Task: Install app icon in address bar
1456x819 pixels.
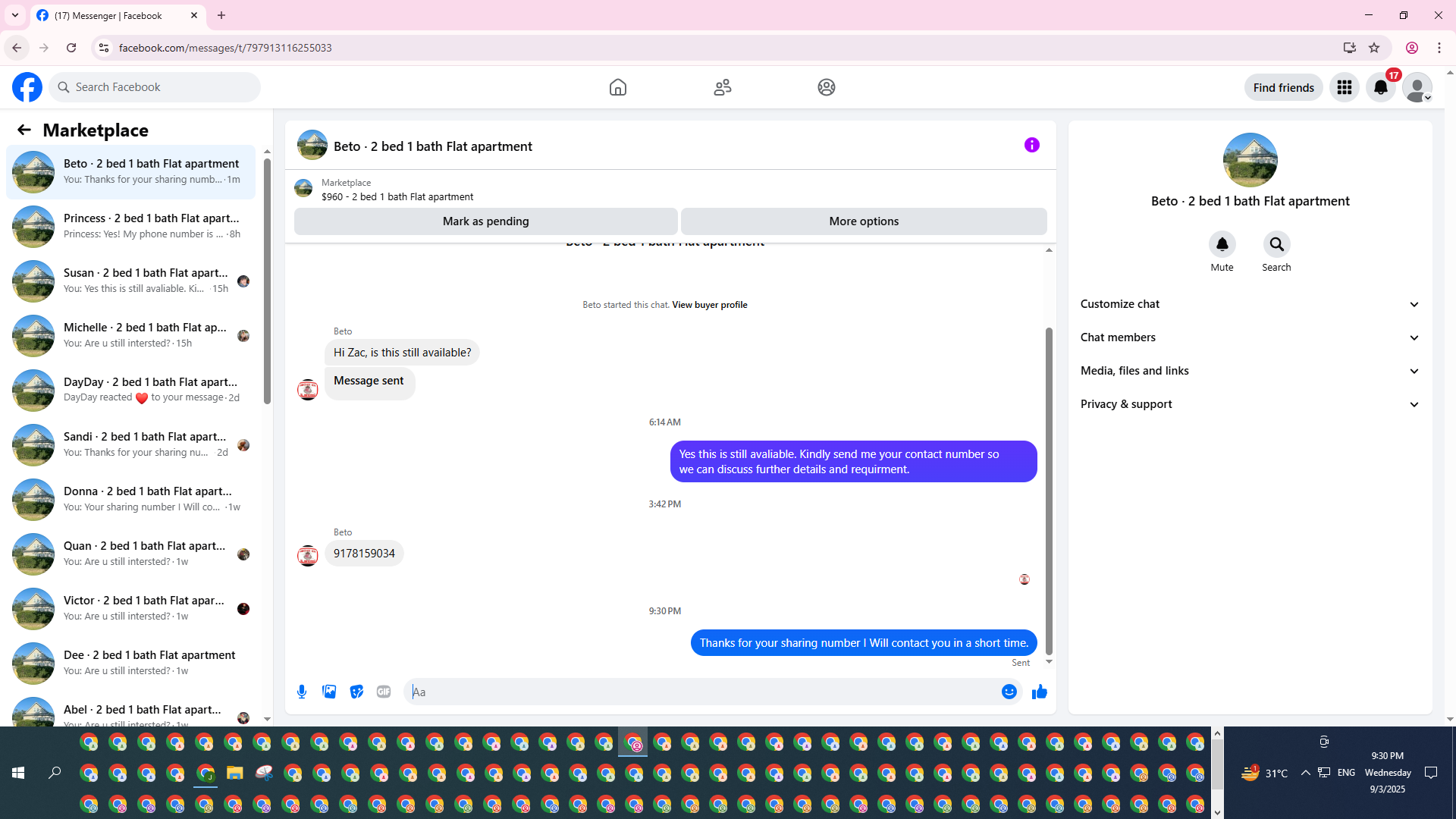Action: click(x=1349, y=48)
